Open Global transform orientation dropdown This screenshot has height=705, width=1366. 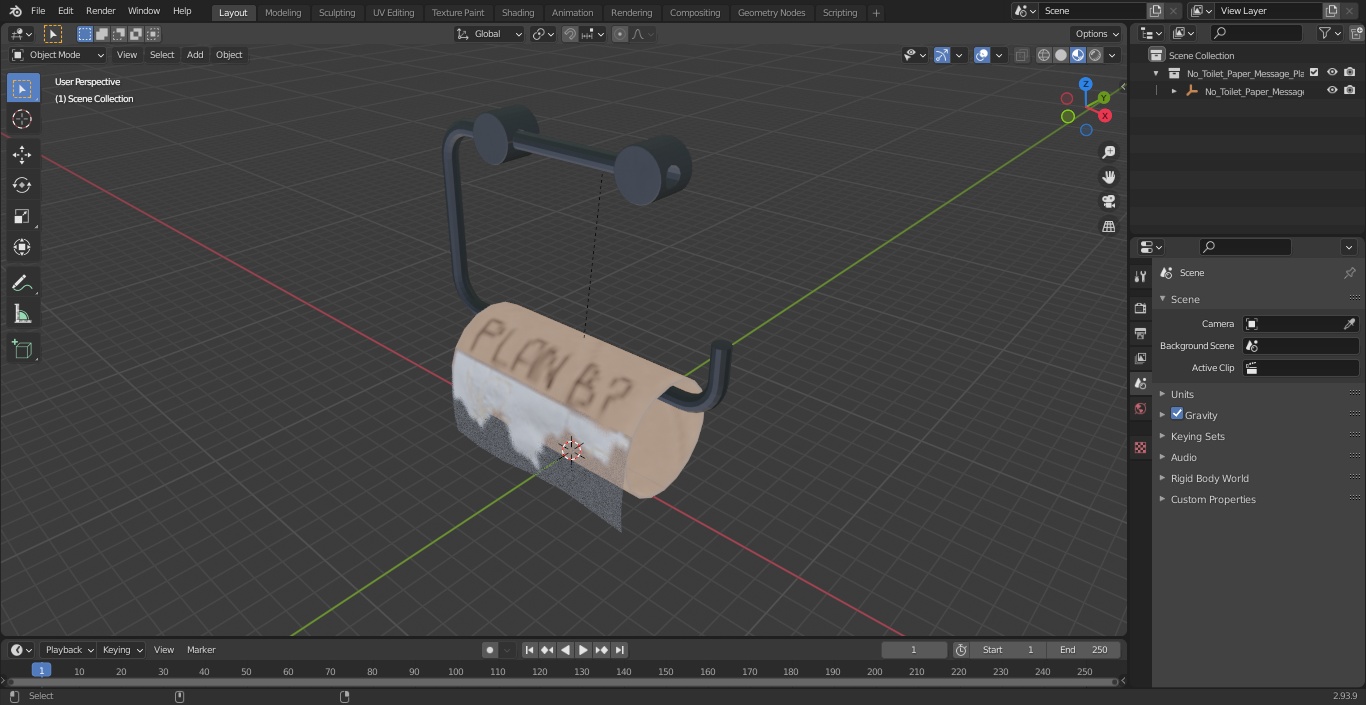tap(490, 34)
